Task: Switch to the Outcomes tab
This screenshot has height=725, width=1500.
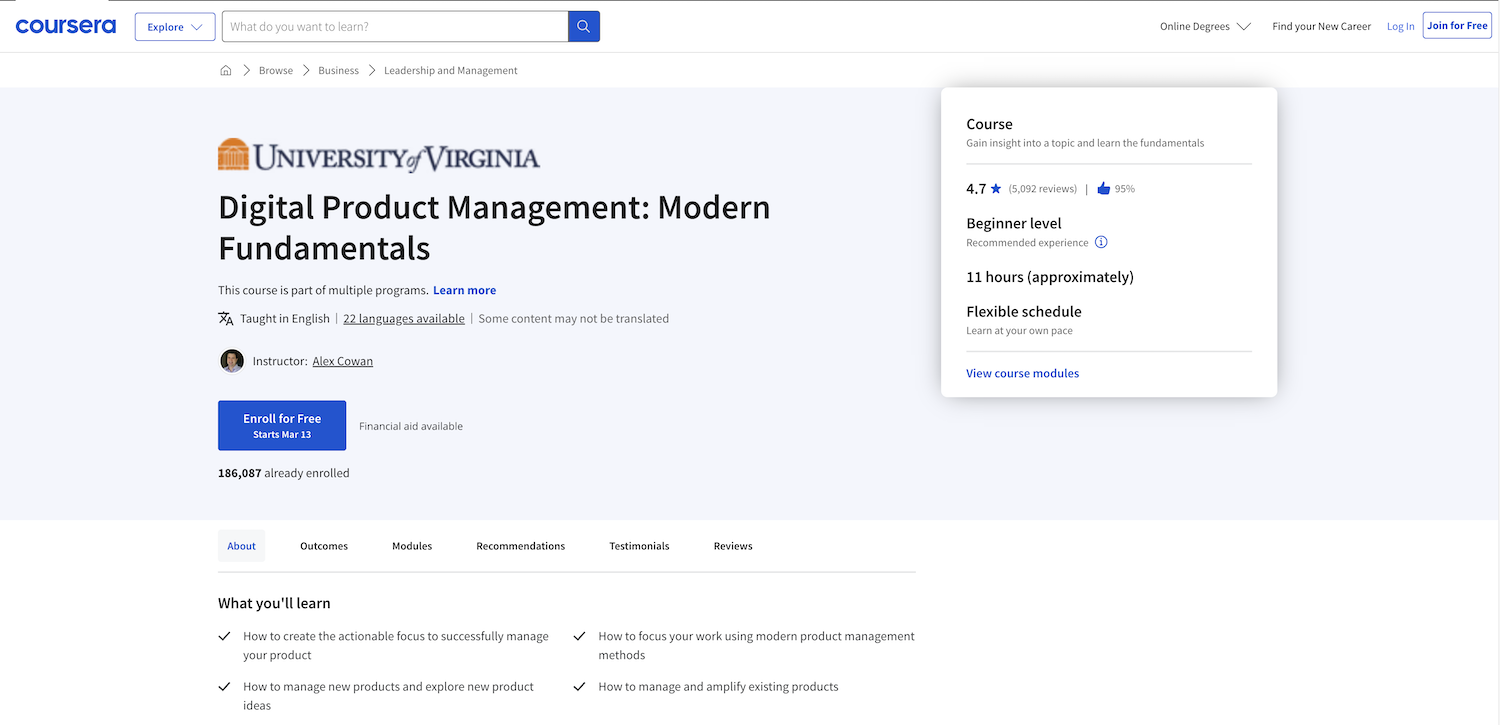Action: [324, 546]
